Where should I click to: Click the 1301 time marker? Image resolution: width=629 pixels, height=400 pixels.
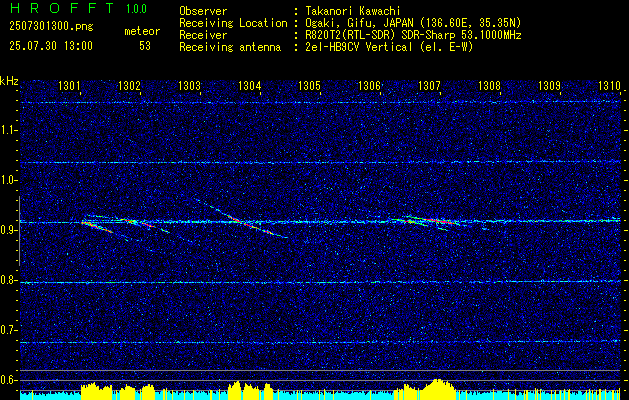(x=69, y=85)
